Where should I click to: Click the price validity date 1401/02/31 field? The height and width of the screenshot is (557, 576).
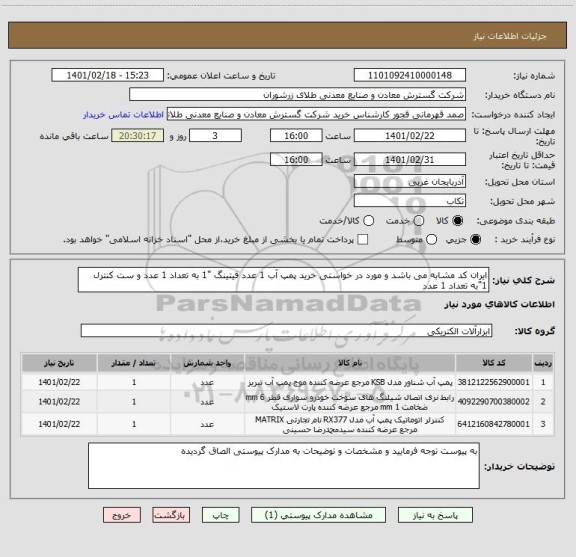[x=410, y=159]
